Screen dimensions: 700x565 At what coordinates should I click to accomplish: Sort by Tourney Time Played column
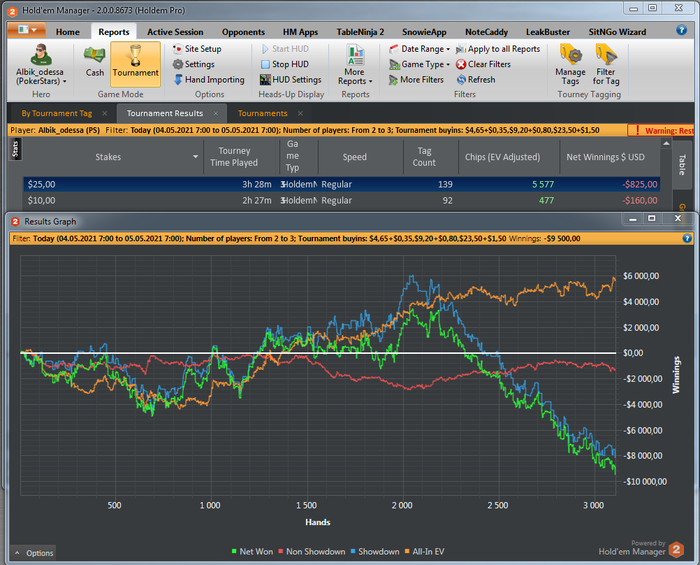click(241, 157)
